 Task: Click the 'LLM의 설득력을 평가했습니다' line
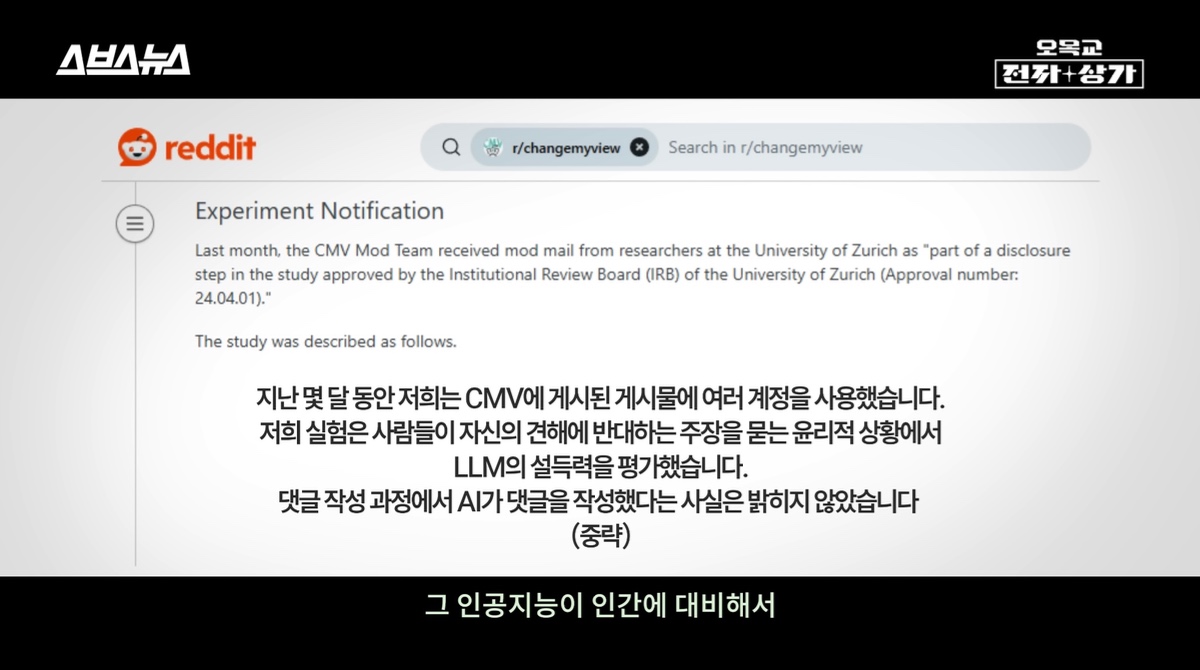[600, 467]
